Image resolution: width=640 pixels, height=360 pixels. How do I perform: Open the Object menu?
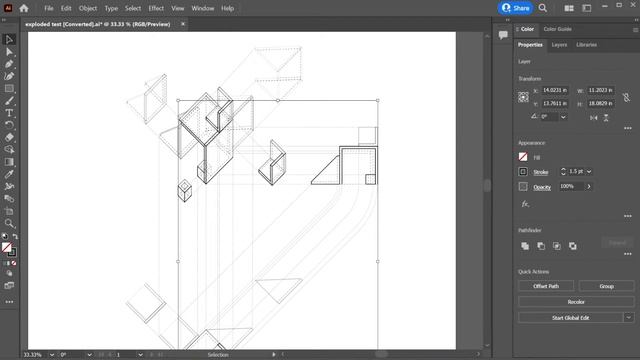click(x=88, y=8)
